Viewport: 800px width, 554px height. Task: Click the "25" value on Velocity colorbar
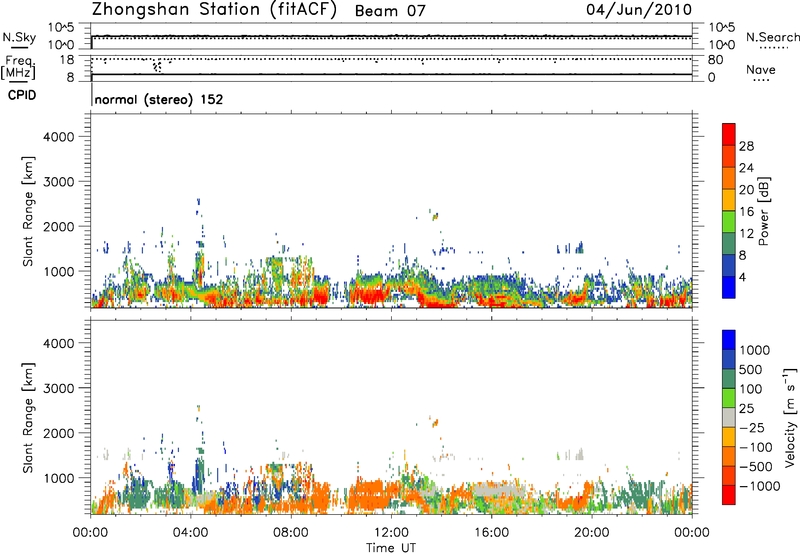pos(746,409)
